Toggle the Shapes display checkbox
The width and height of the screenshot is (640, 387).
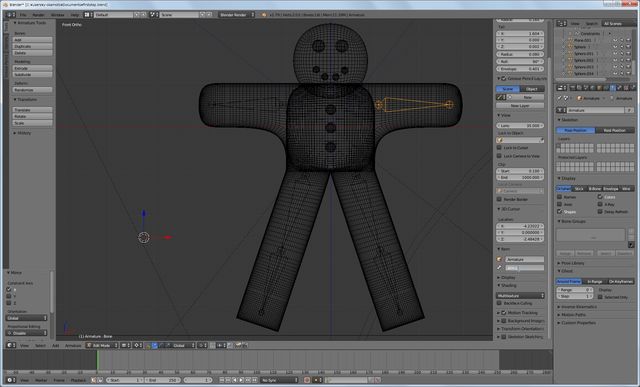(x=560, y=211)
